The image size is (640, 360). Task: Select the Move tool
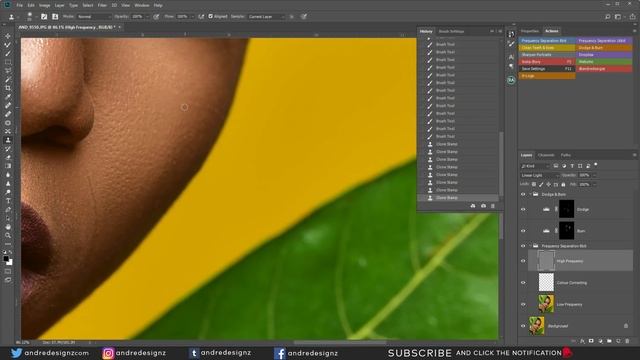pyautogui.click(x=8, y=36)
